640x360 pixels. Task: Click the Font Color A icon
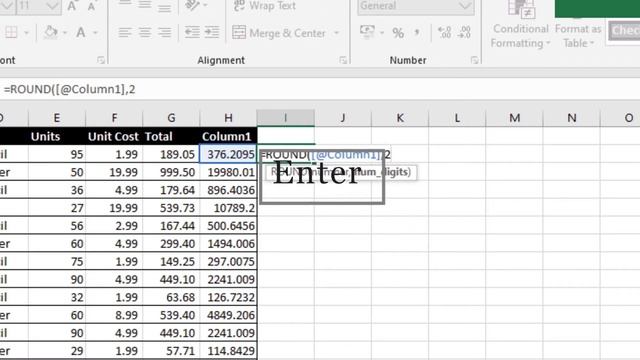(x=81, y=32)
